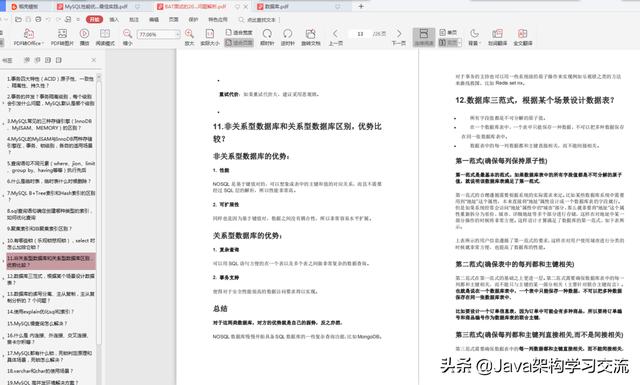The image size is (640, 385).
Task: Add a new tab with plus button
Action: (x=361, y=6)
